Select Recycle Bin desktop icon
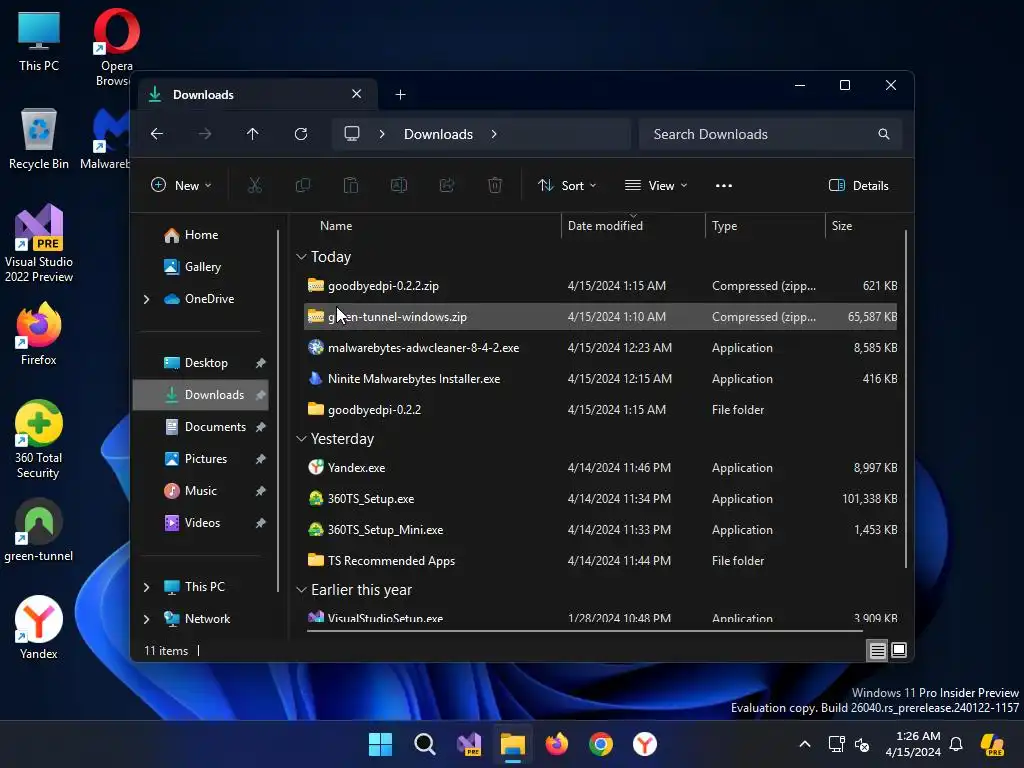 pos(39,139)
